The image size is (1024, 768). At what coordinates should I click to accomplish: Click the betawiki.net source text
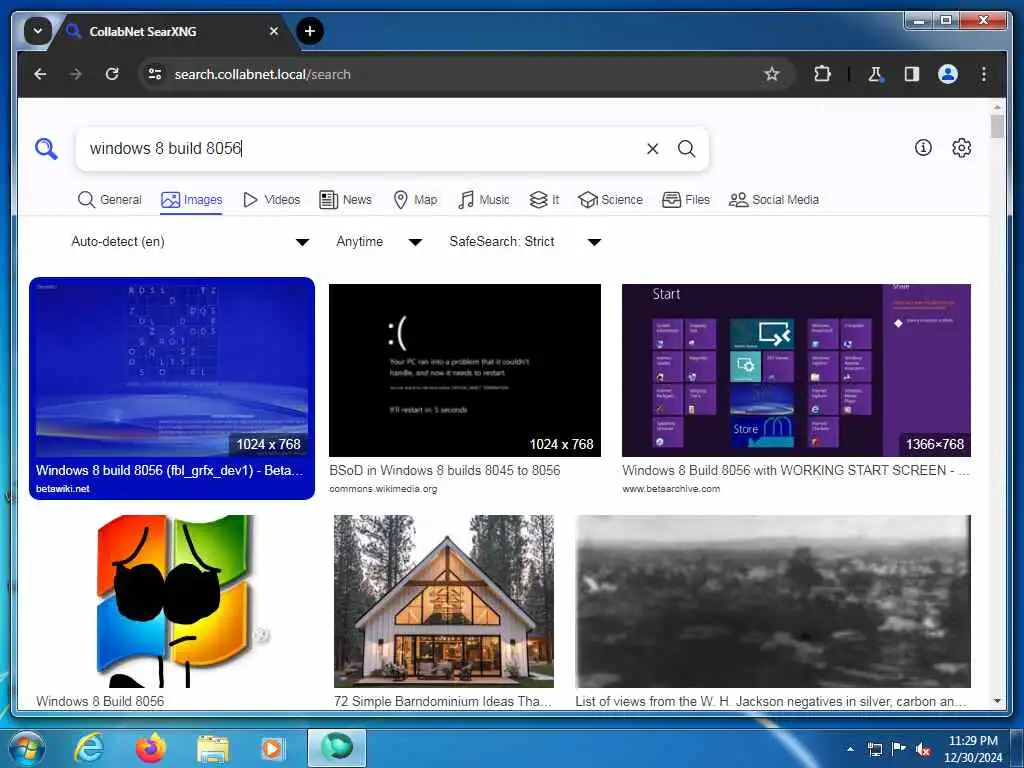[63, 488]
